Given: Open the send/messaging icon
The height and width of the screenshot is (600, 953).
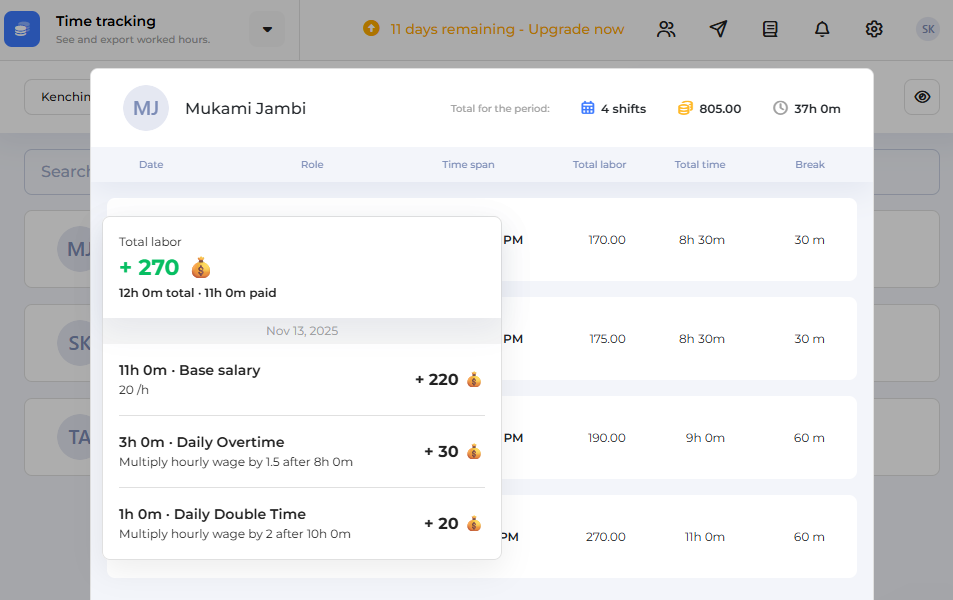Looking at the screenshot, I should point(718,29).
